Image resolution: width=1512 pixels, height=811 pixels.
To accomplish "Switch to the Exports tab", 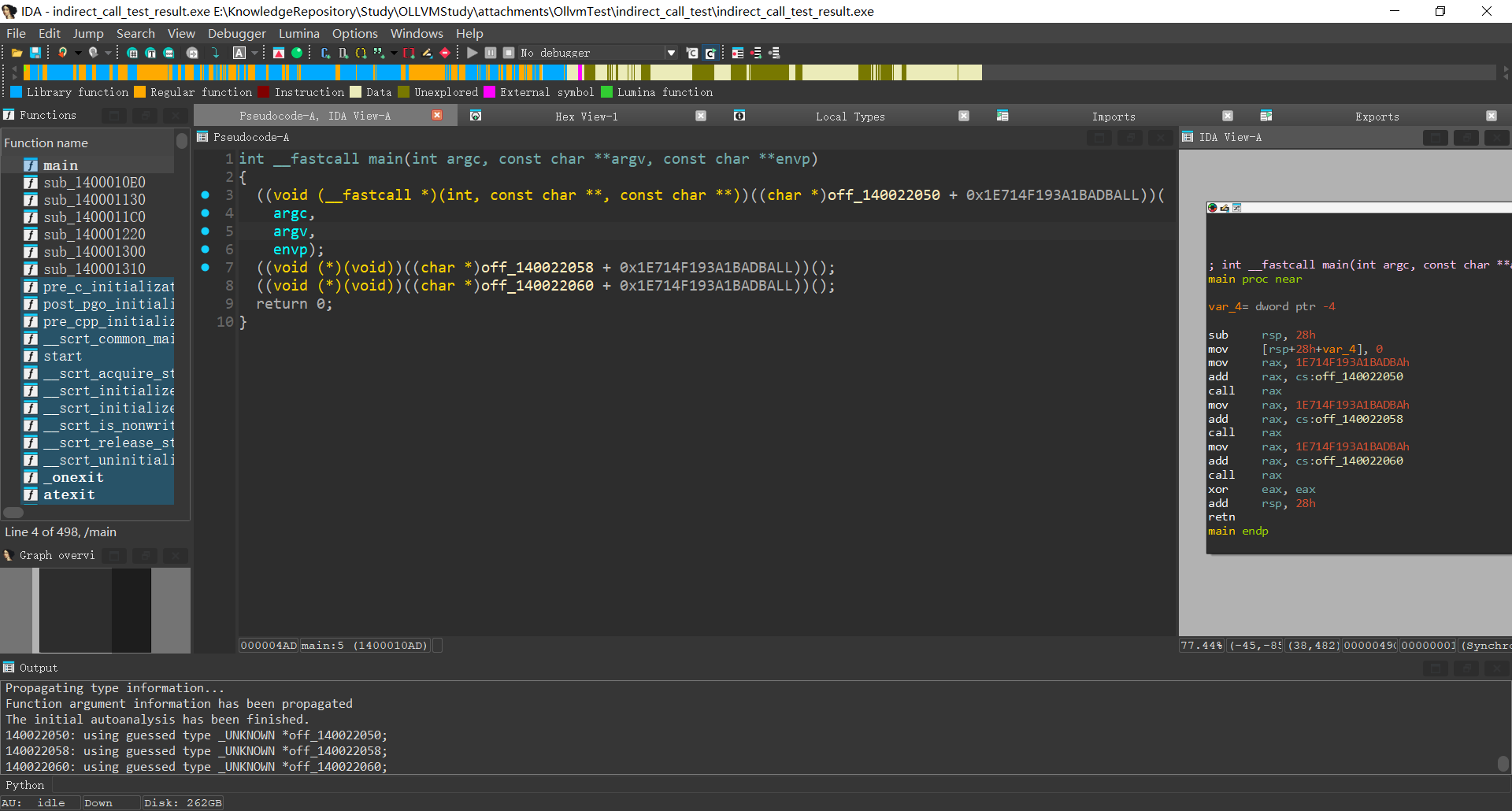I will pyautogui.click(x=1377, y=117).
